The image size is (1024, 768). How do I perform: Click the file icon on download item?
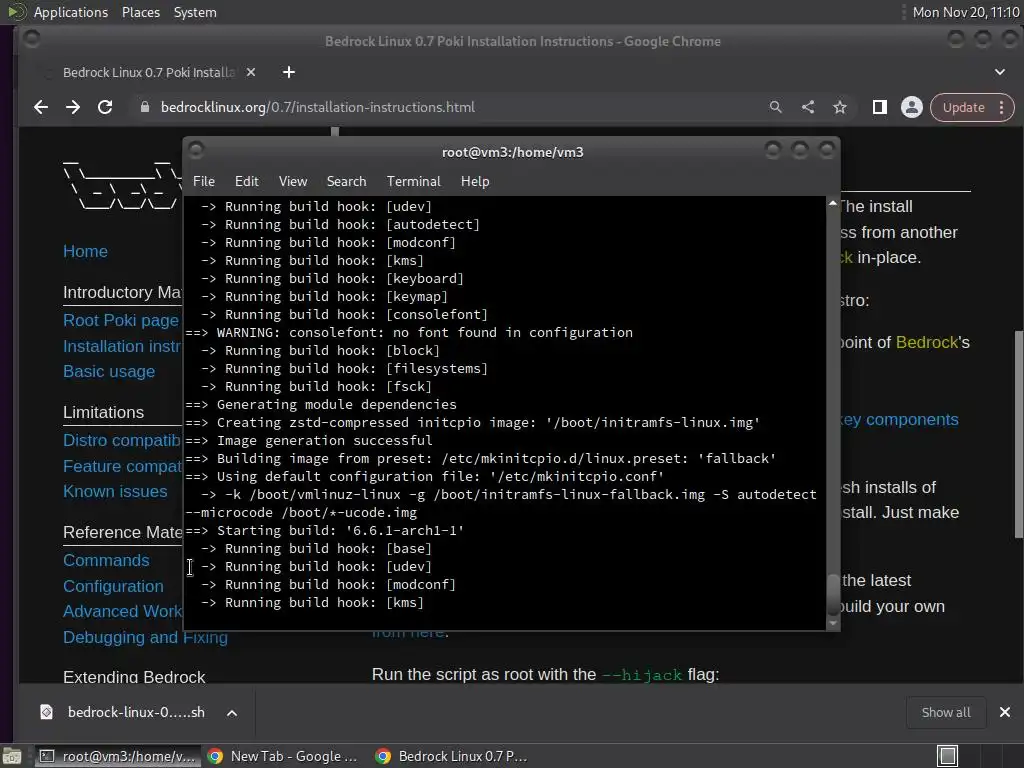(x=46, y=712)
